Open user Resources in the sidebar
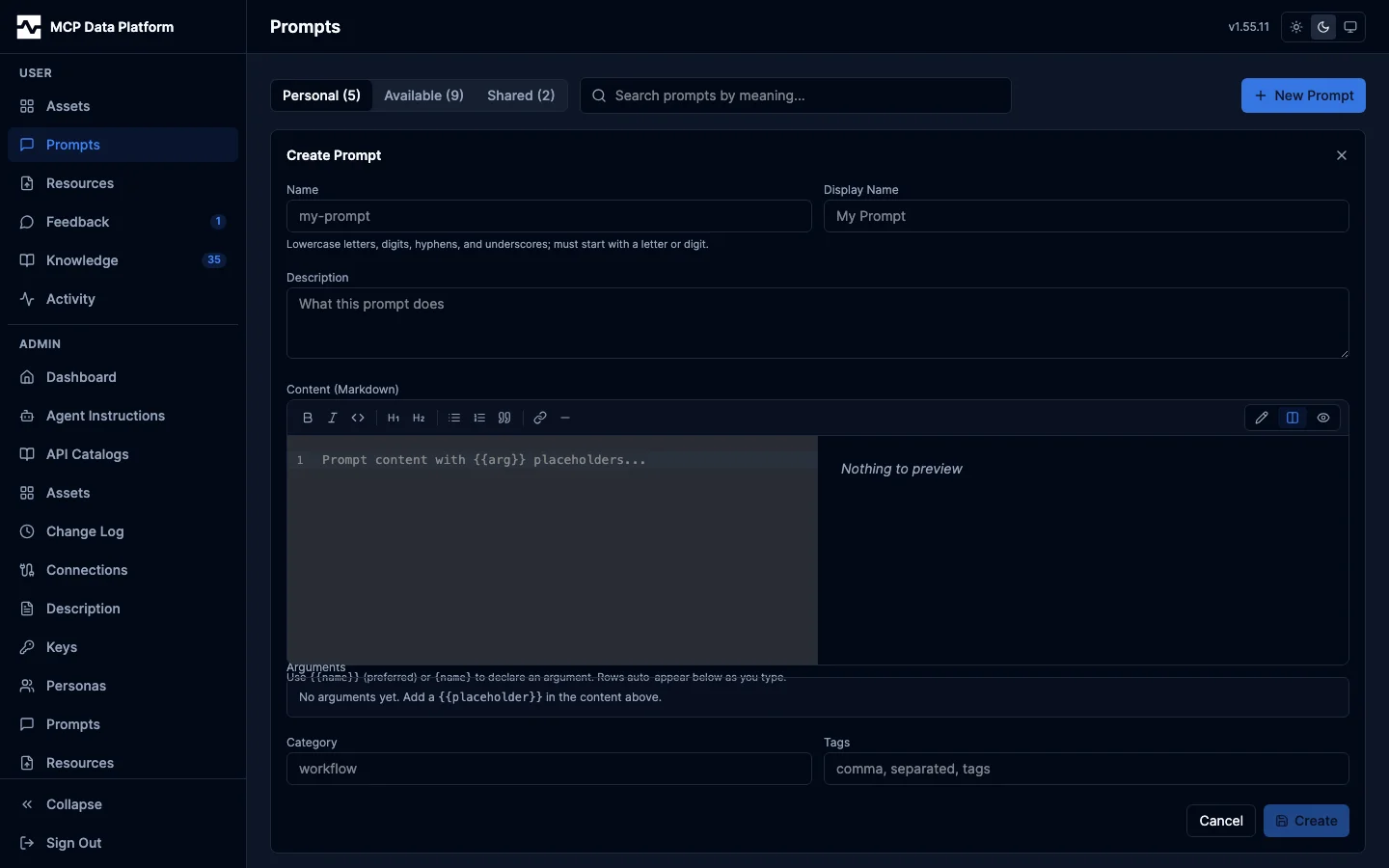1389x868 pixels. point(123,183)
